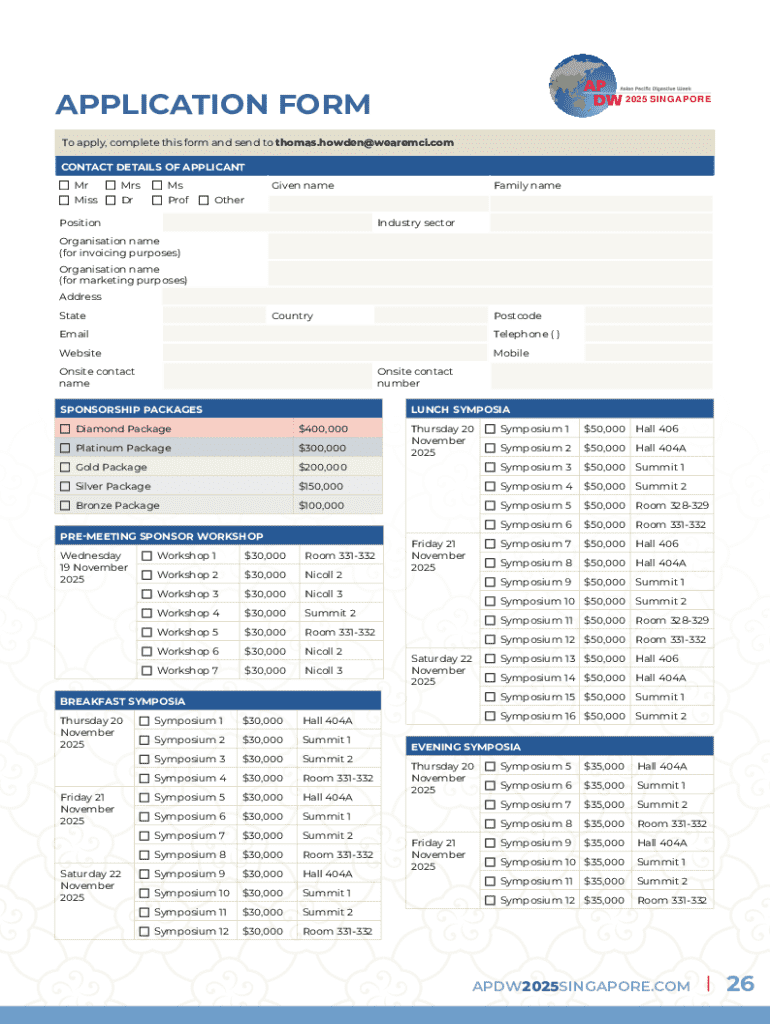
Task: Check Breakfast Symposium 8 for $30,000
Action: coord(144,855)
